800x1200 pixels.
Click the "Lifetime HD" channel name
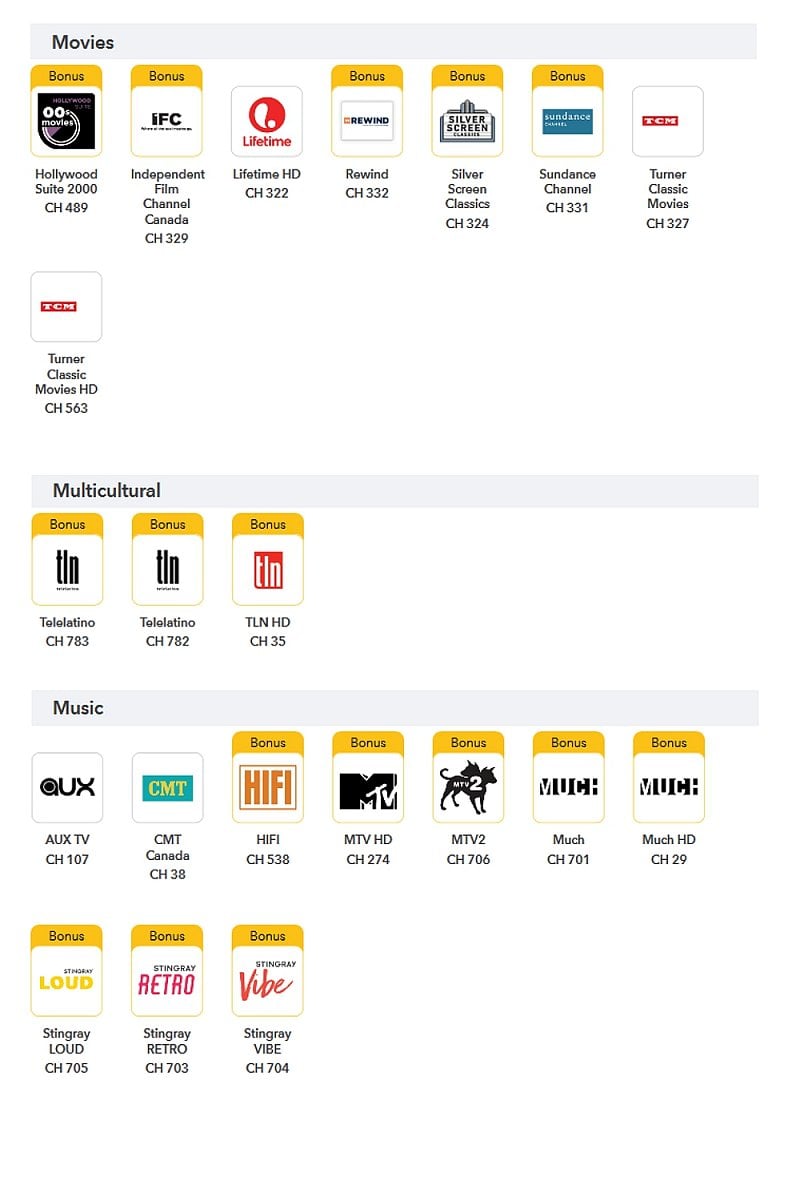click(x=267, y=174)
